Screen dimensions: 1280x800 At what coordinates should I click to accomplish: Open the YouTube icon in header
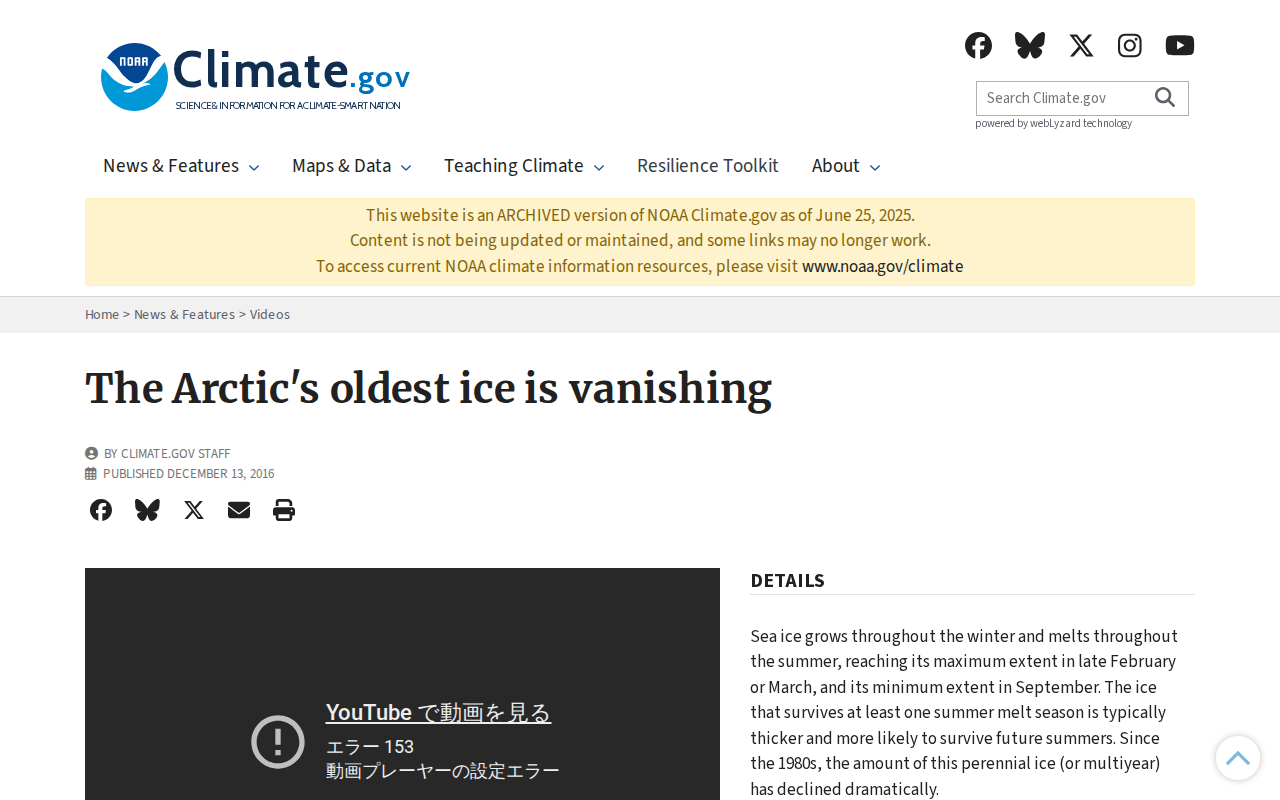point(1180,45)
